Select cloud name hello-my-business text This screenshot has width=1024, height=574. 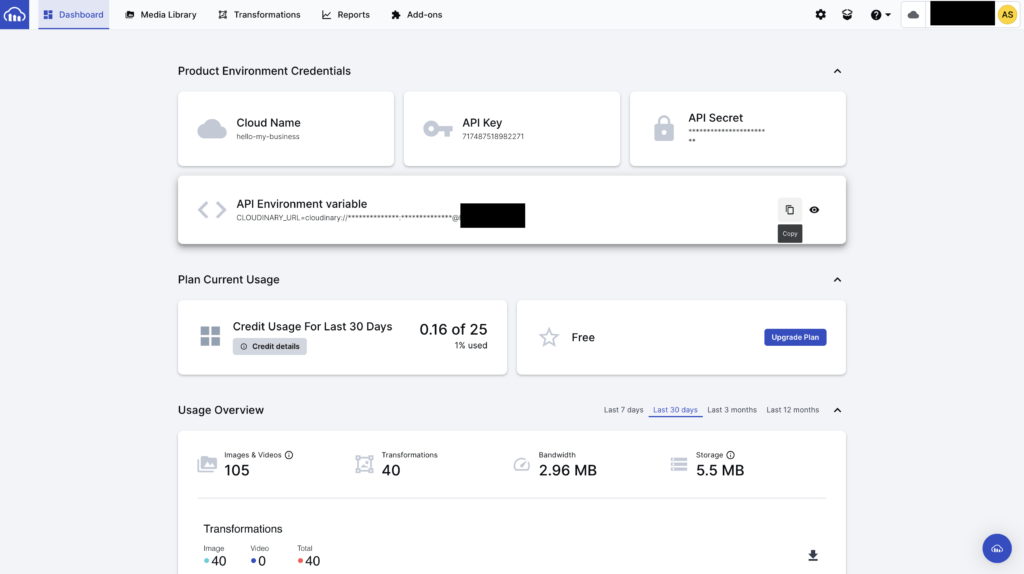coord(268,136)
